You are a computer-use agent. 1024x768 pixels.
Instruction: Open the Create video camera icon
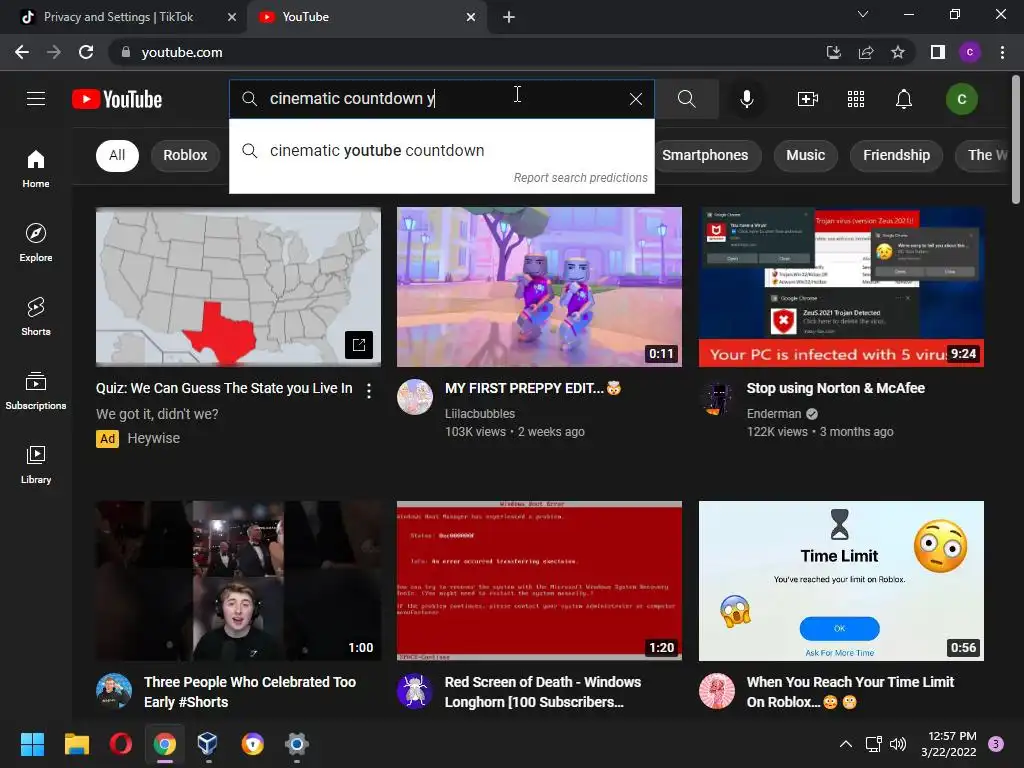[808, 99]
